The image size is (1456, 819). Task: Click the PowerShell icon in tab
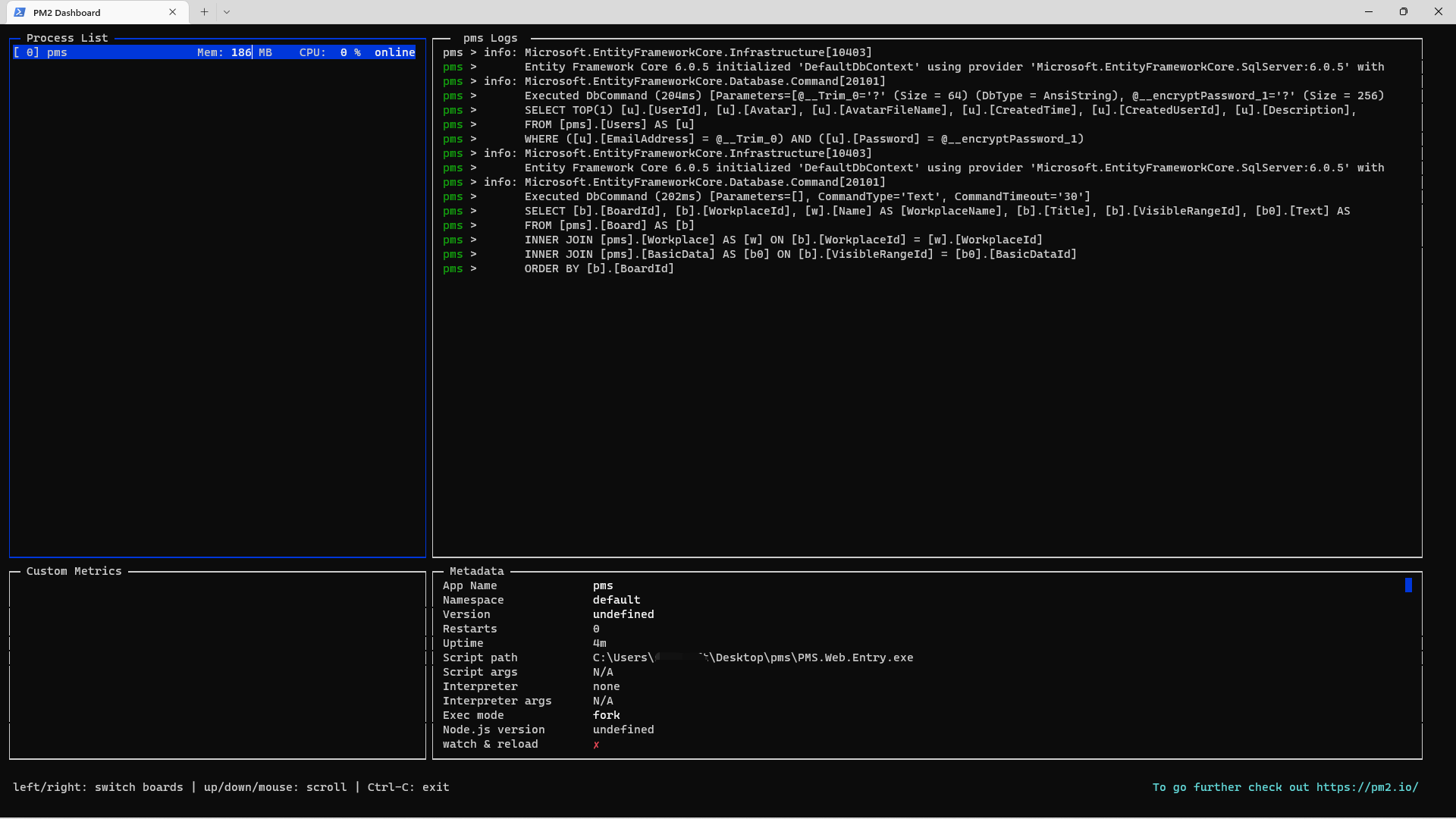tap(20, 12)
